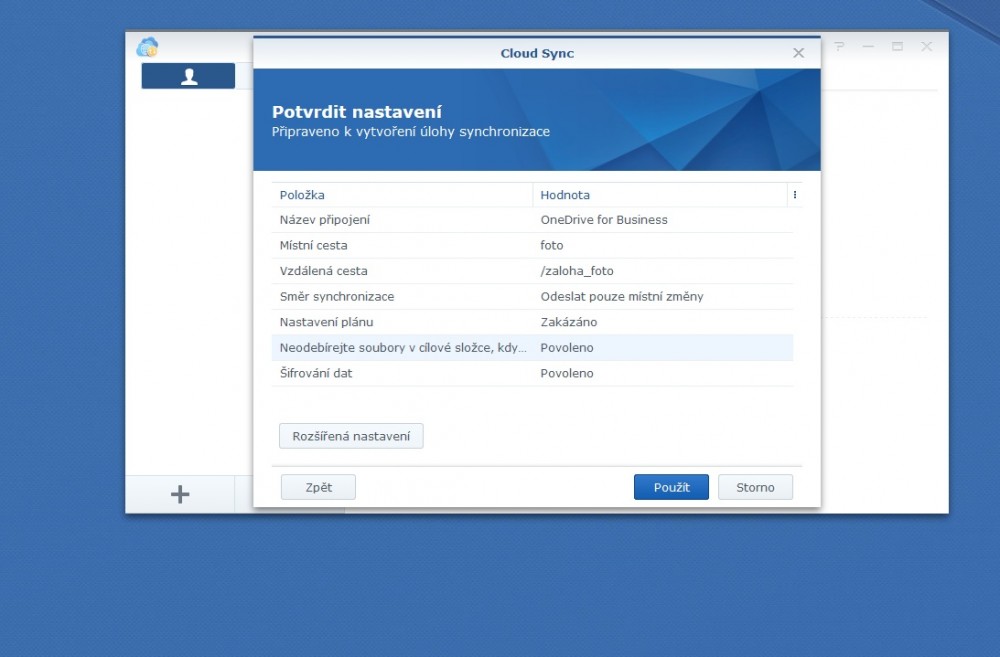The image size is (1000, 657).
Task: Minimize the Cloud Sync background window
Action: pyautogui.click(x=868, y=47)
